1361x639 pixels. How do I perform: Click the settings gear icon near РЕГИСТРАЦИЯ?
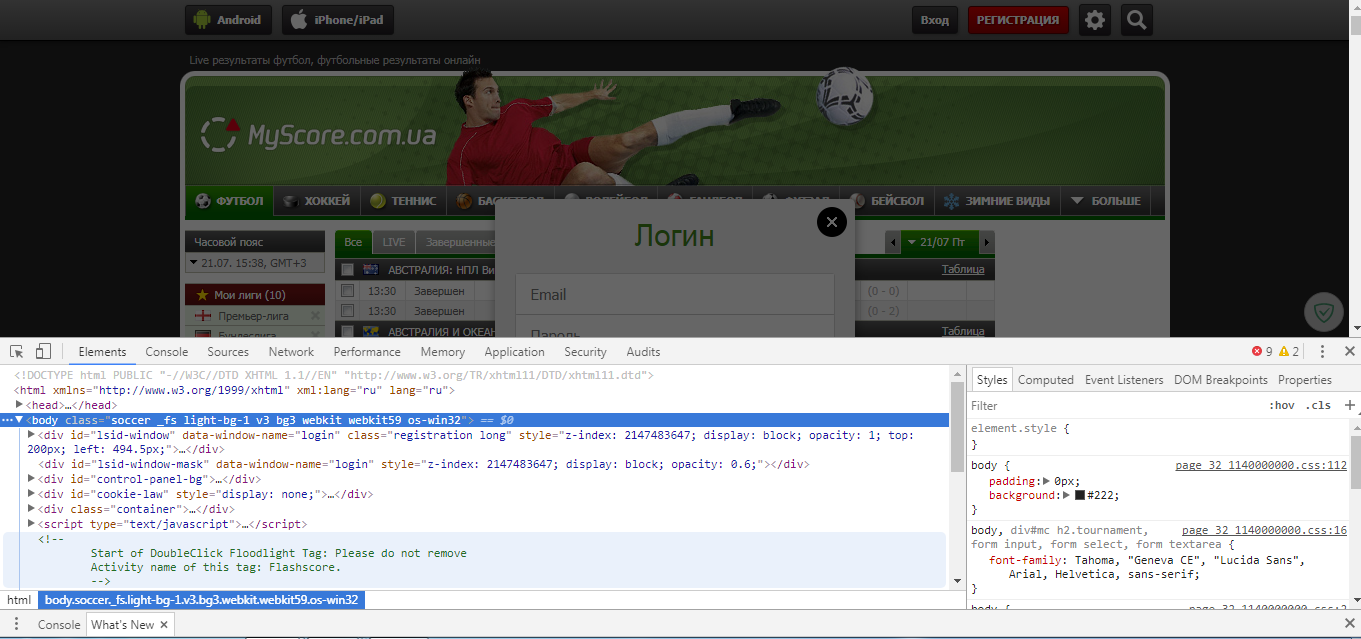point(1094,19)
